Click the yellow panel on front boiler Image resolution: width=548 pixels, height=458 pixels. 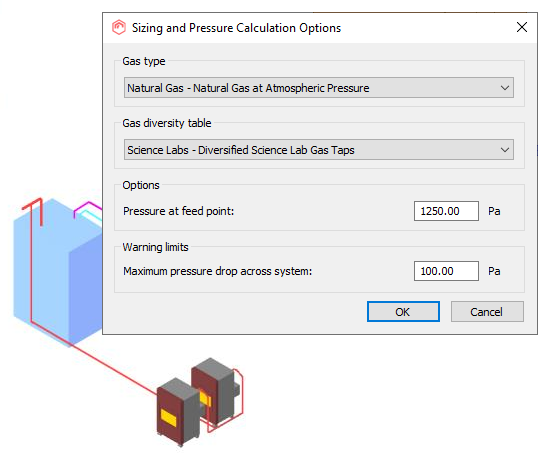coord(169,418)
